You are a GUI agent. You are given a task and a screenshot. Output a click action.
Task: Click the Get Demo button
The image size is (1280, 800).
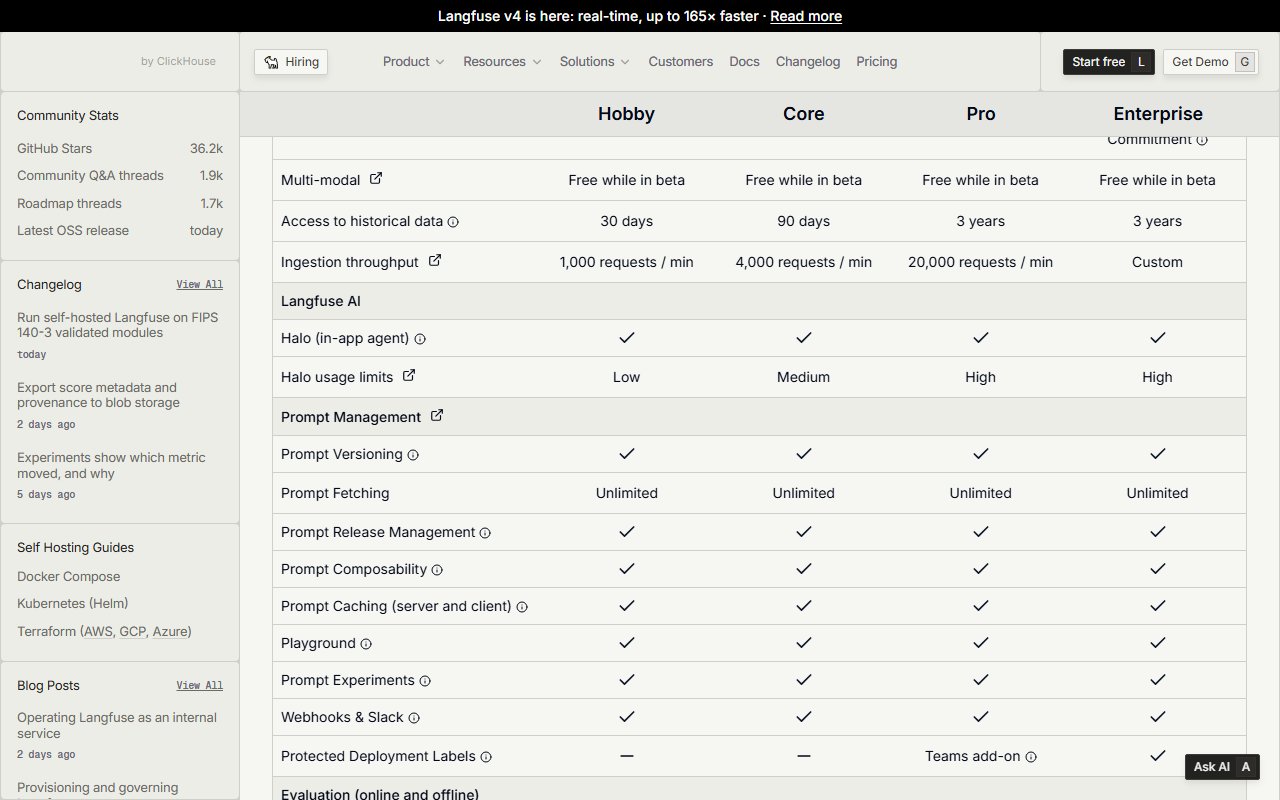point(1211,62)
